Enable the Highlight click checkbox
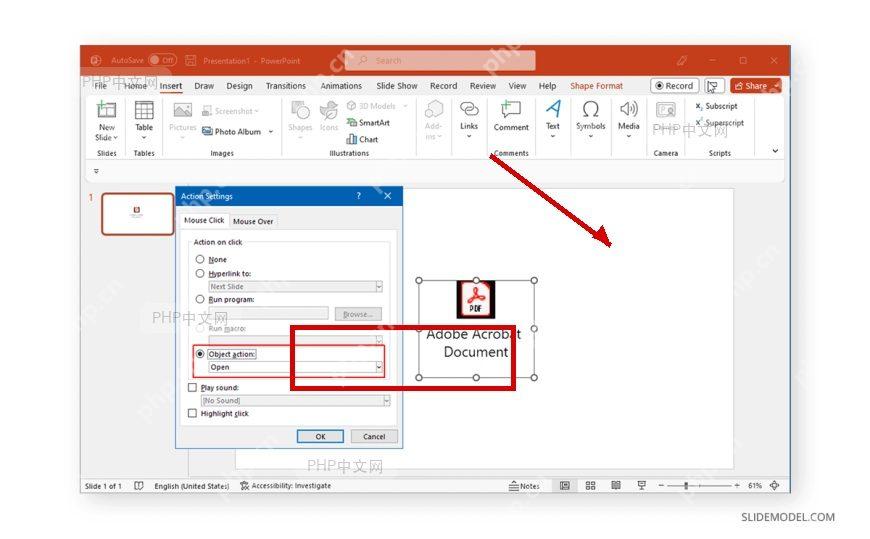 193,413
